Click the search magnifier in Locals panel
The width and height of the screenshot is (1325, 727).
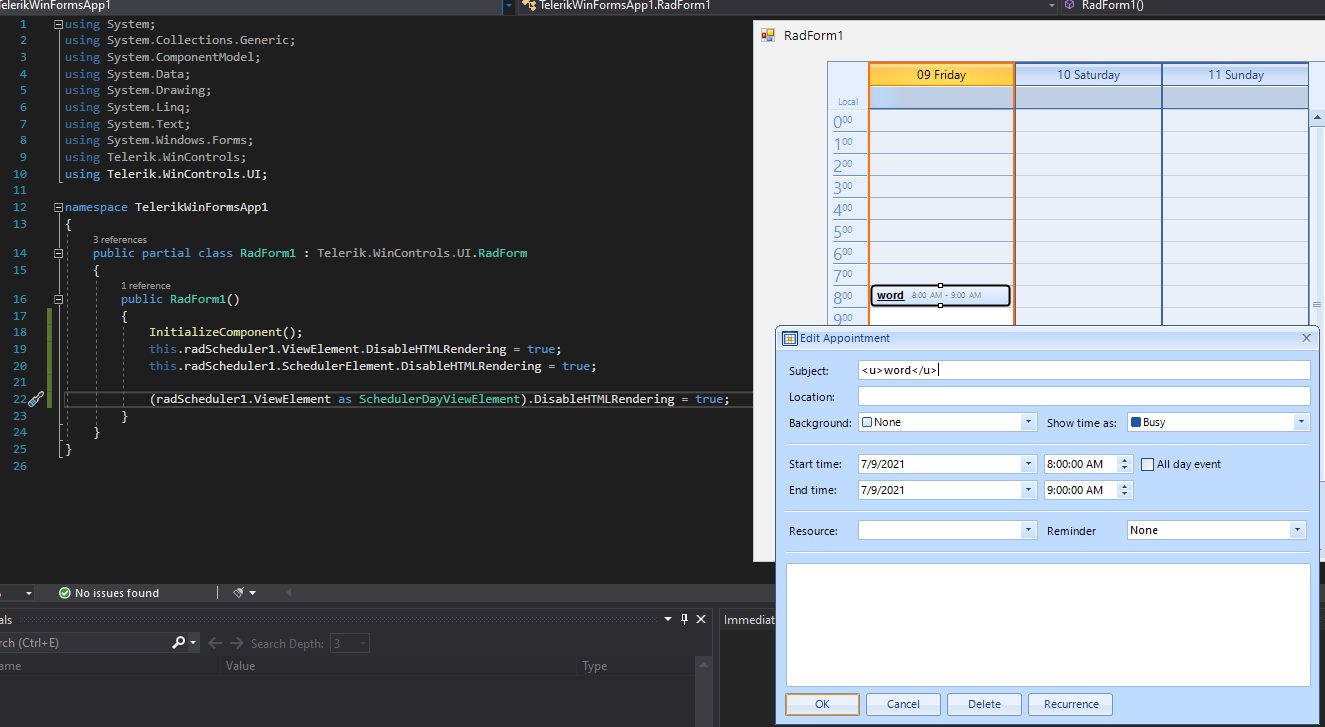[x=178, y=643]
